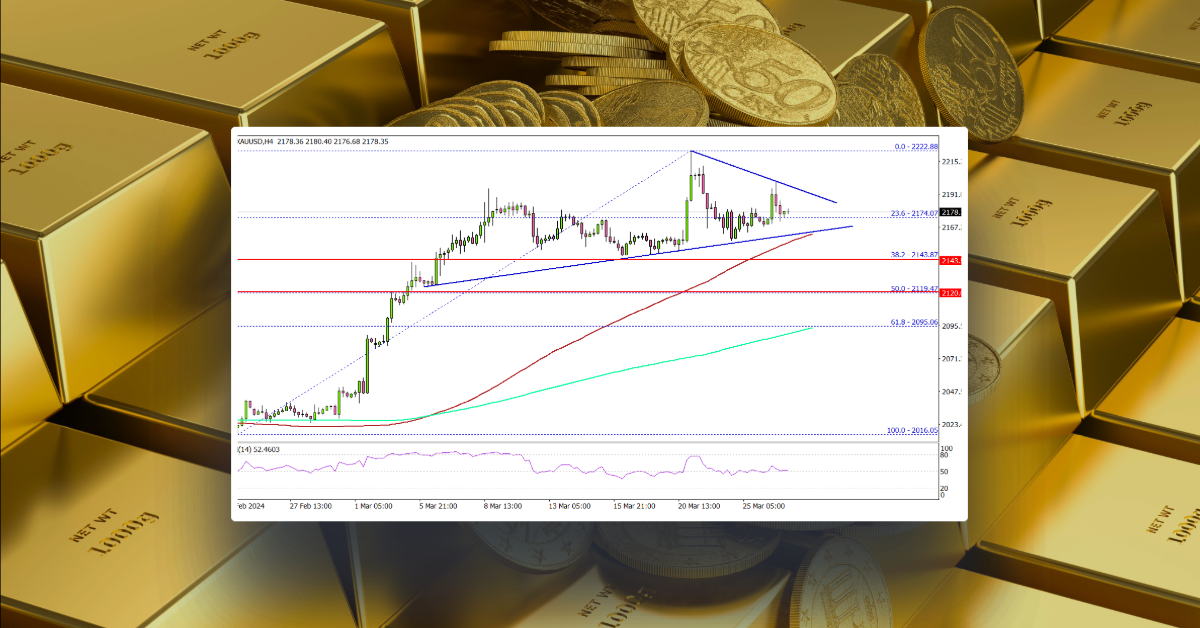The height and width of the screenshot is (628, 1200).
Task: Select the 61.8 - 2095.06 Fibonacci label
Action: point(912,321)
